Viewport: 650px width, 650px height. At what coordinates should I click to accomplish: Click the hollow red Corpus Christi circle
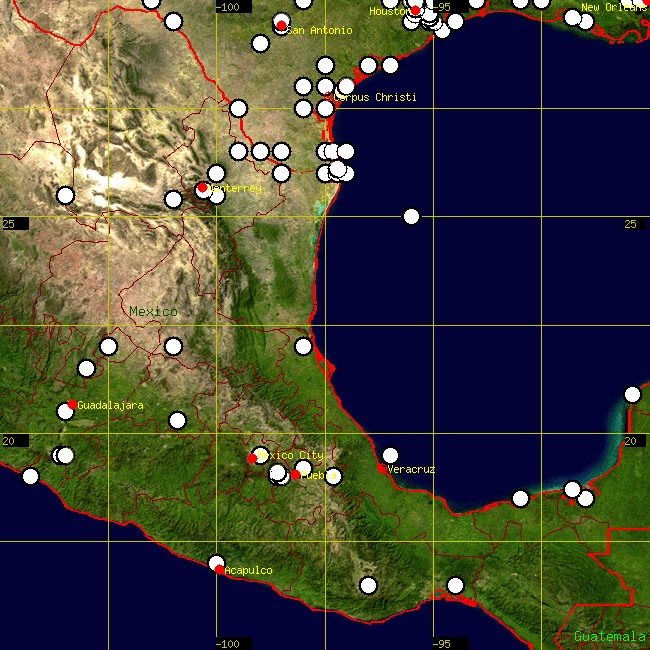click(x=328, y=96)
